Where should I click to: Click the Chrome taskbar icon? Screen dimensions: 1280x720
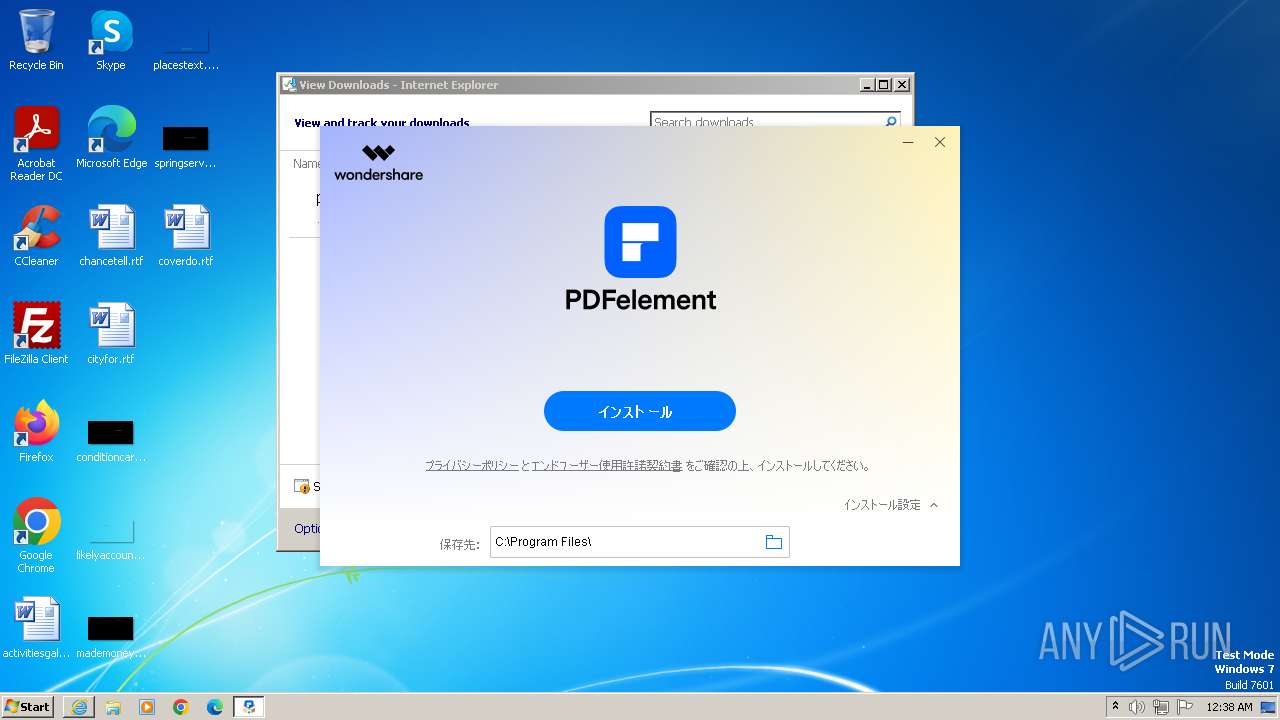click(x=181, y=707)
